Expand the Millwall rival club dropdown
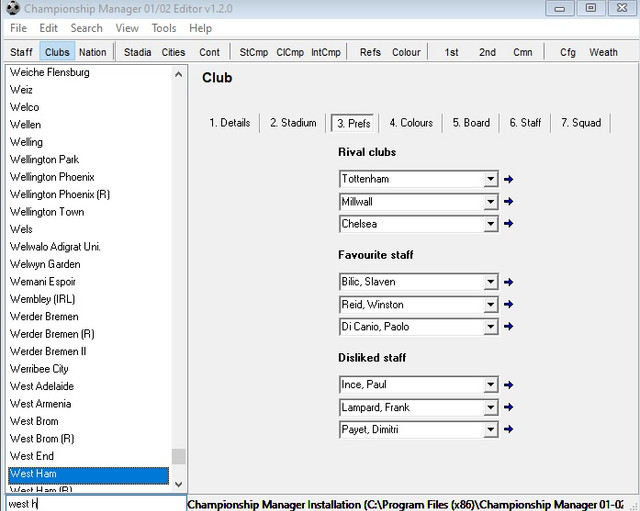This screenshot has height=511, width=640. (x=491, y=202)
